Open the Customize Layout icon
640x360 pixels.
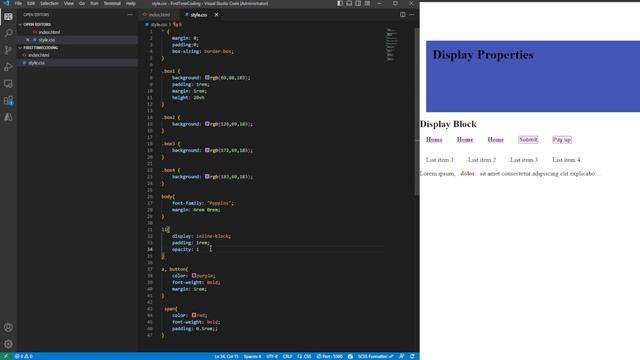click(x=367, y=3)
